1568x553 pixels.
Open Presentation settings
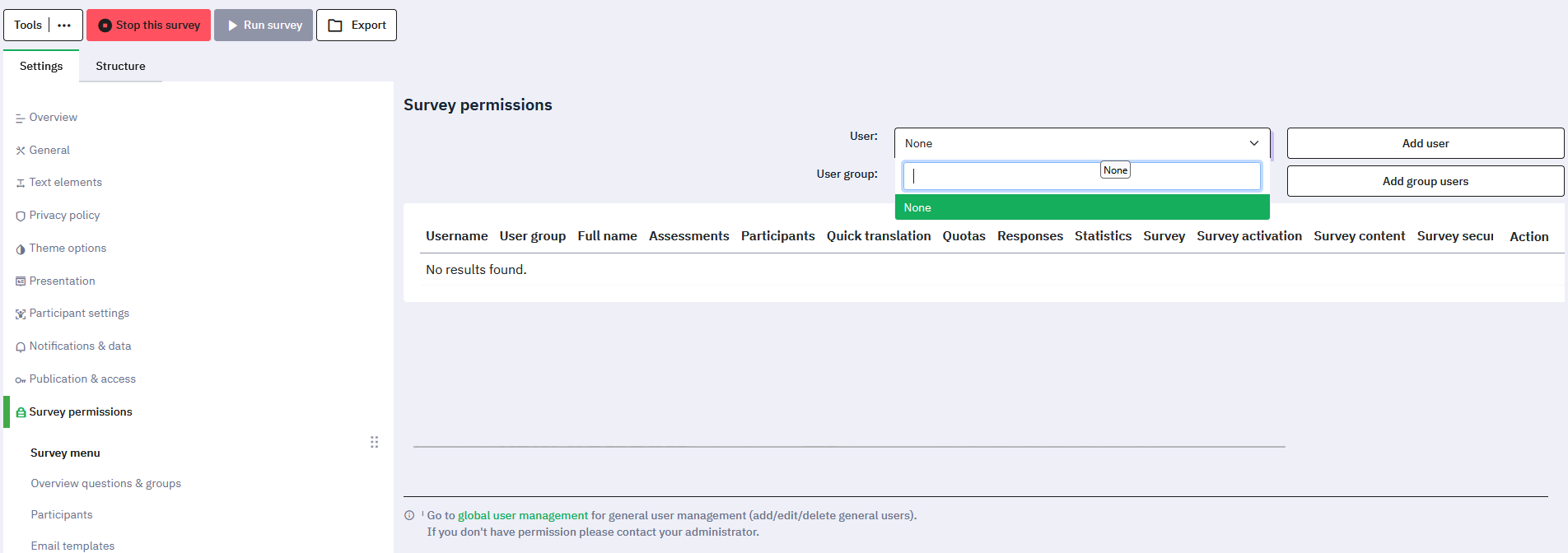pyautogui.click(x=63, y=281)
